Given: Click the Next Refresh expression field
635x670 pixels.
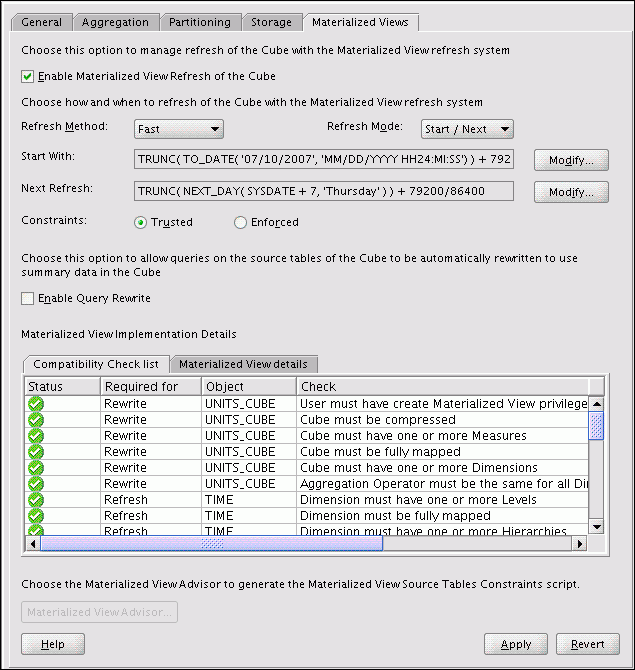Looking at the screenshot, I should (324, 191).
